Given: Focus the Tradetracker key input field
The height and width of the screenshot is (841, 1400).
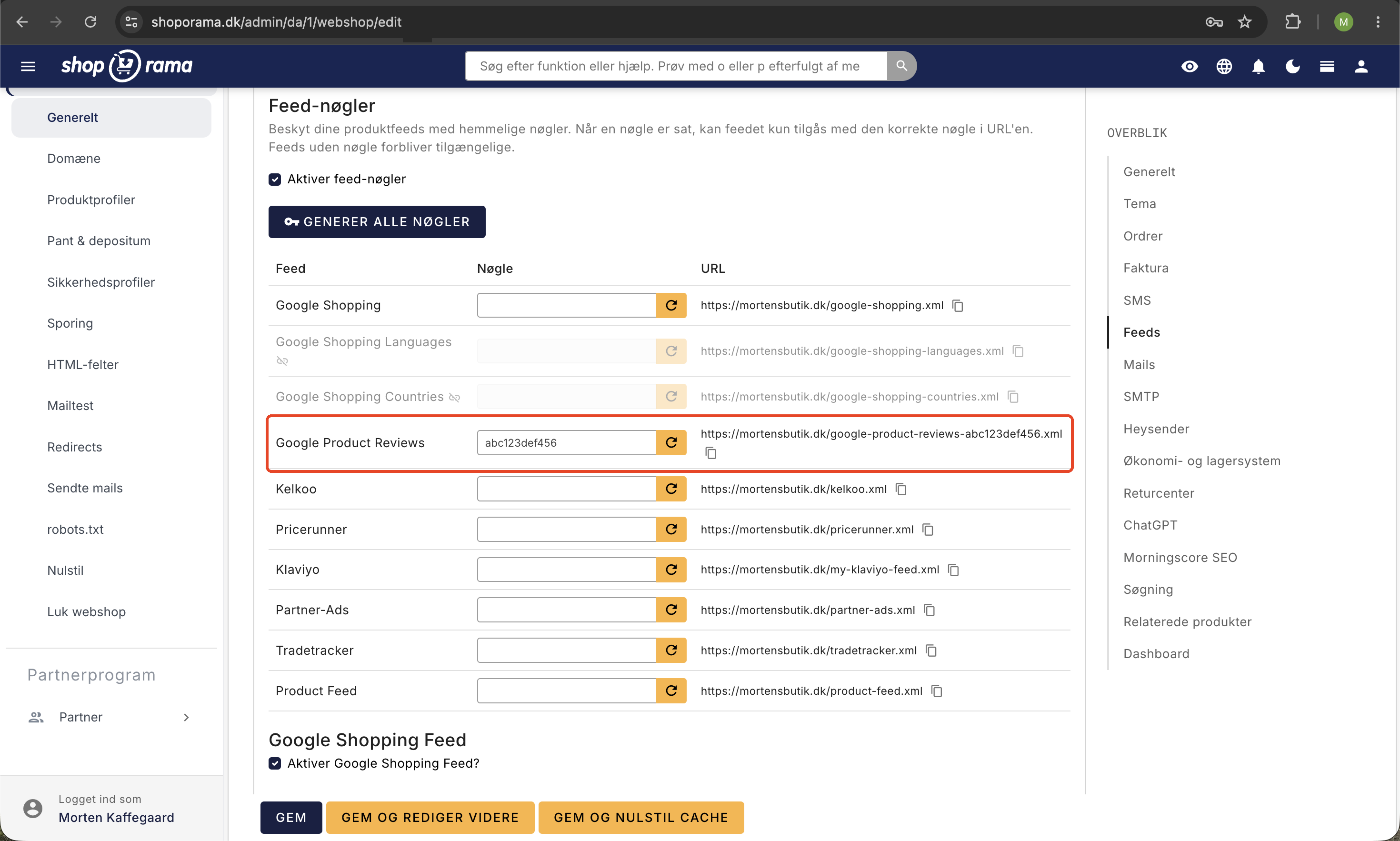Looking at the screenshot, I should pos(567,650).
